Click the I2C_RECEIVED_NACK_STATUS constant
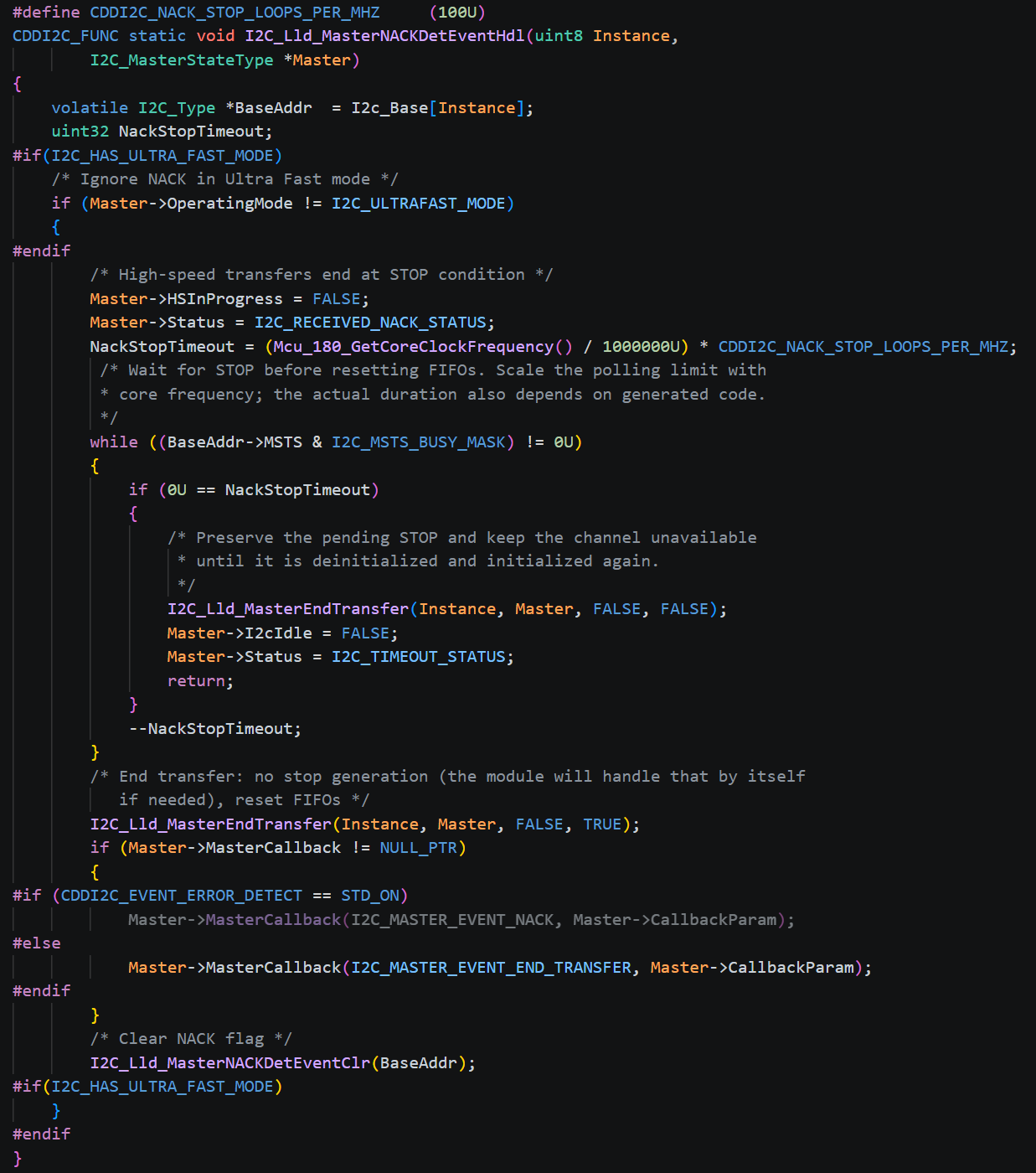 (370, 323)
